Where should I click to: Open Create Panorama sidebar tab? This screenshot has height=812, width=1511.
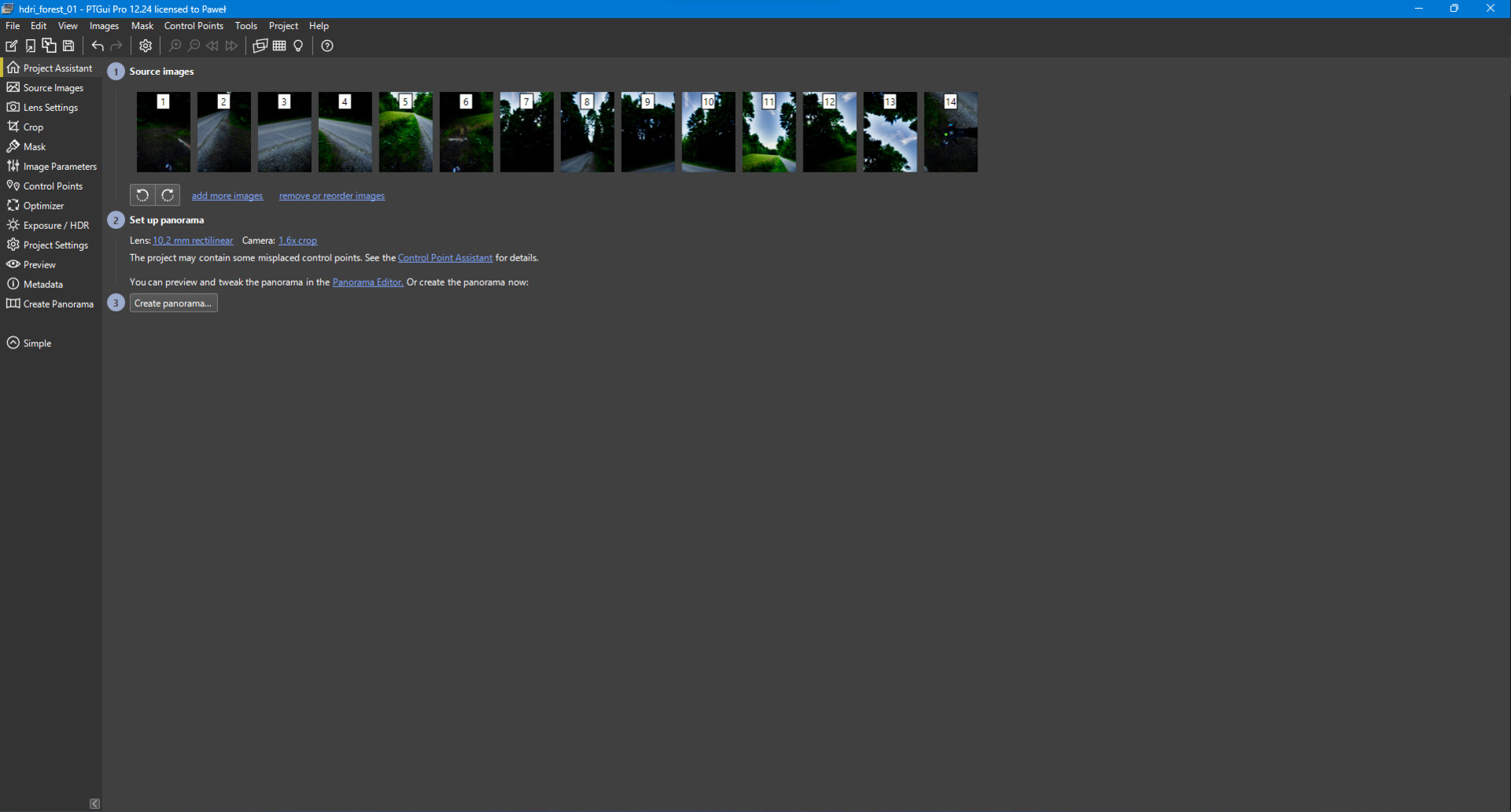[x=50, y=304]
